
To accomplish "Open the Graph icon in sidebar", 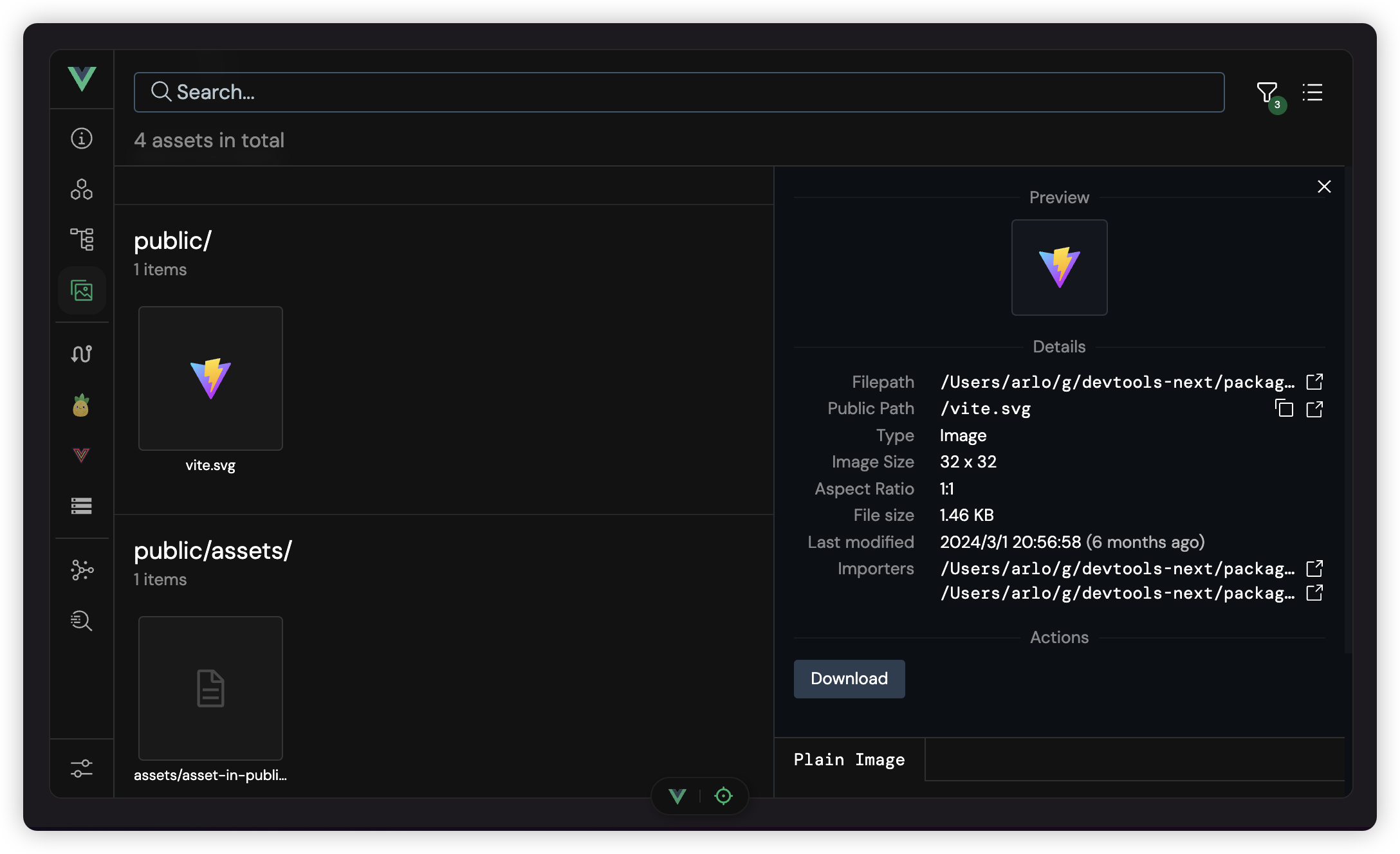I will tap(82, 570).
